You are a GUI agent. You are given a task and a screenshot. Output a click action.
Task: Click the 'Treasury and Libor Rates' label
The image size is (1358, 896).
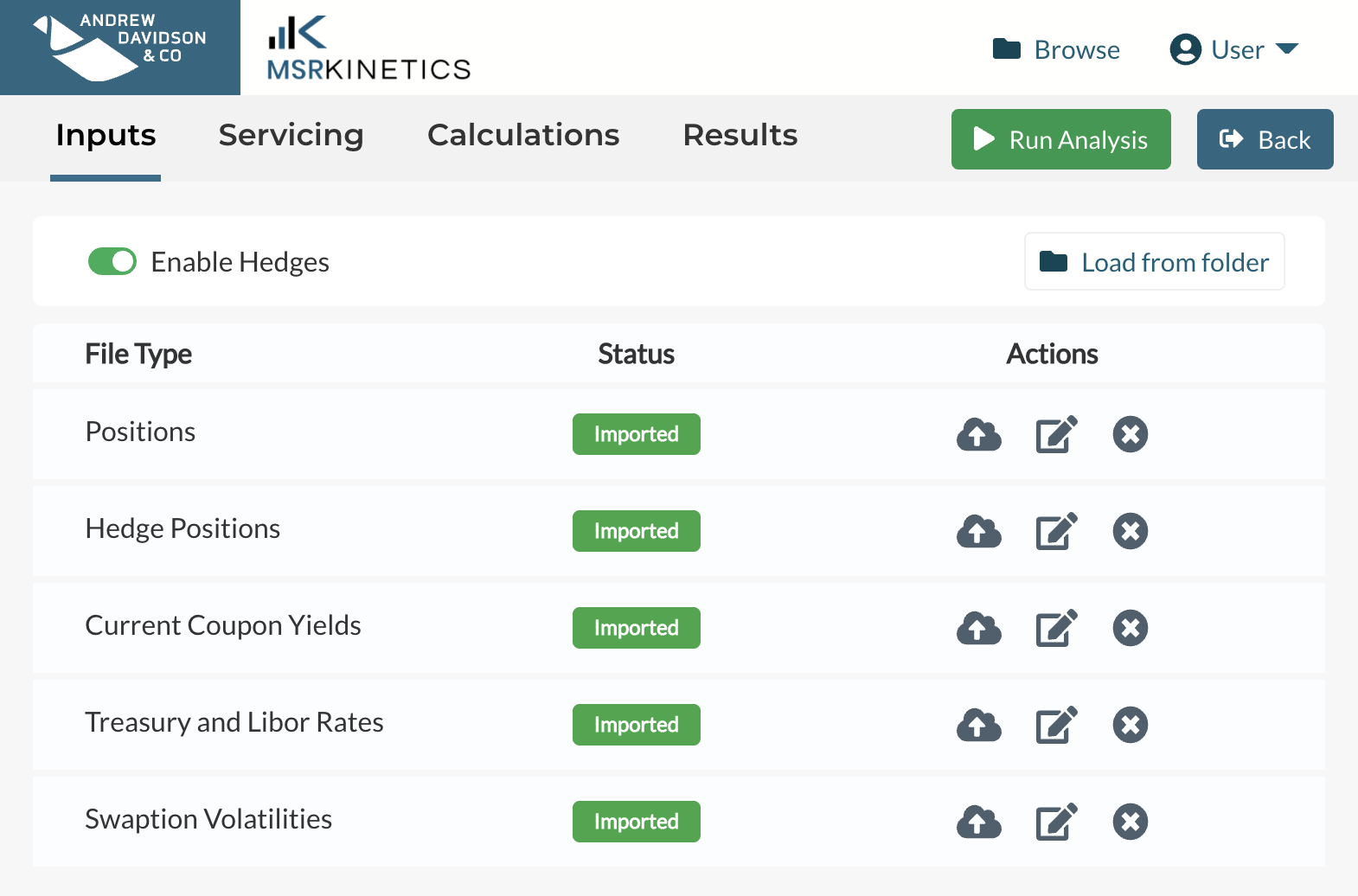point(234,722)
